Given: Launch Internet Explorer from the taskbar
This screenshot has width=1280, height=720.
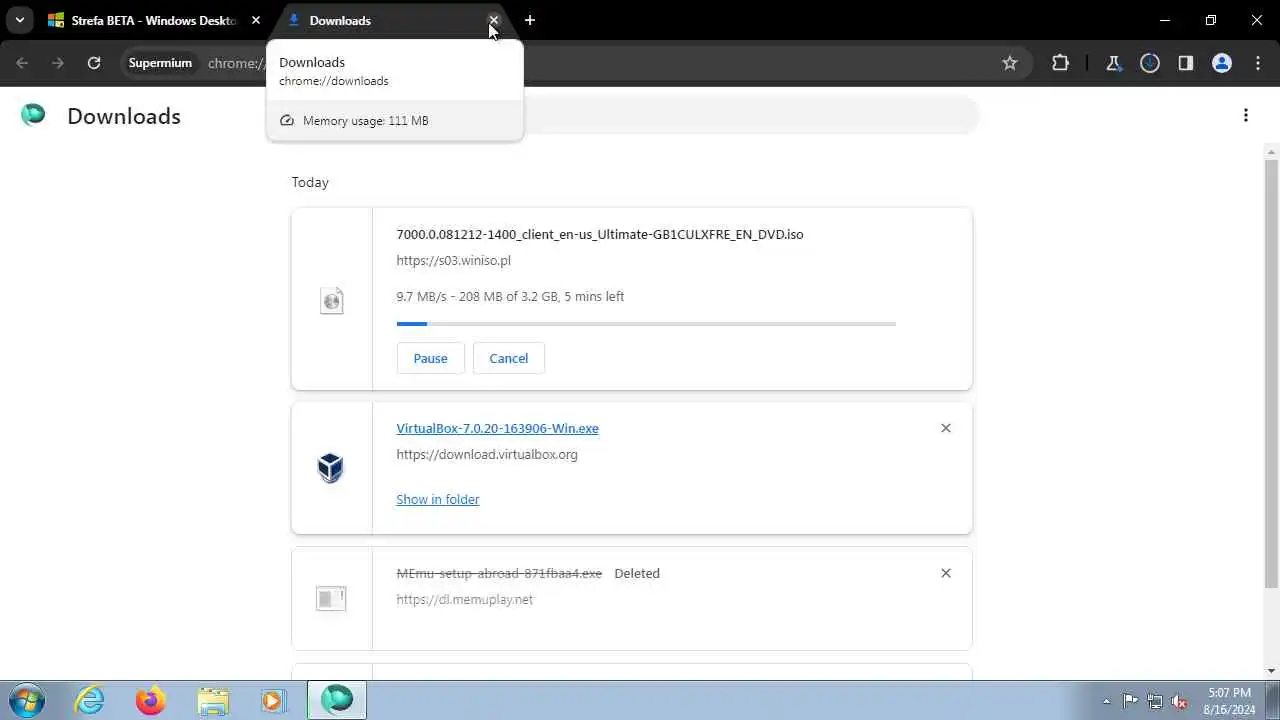Looking at the screenshot, I should coord(90,700).
